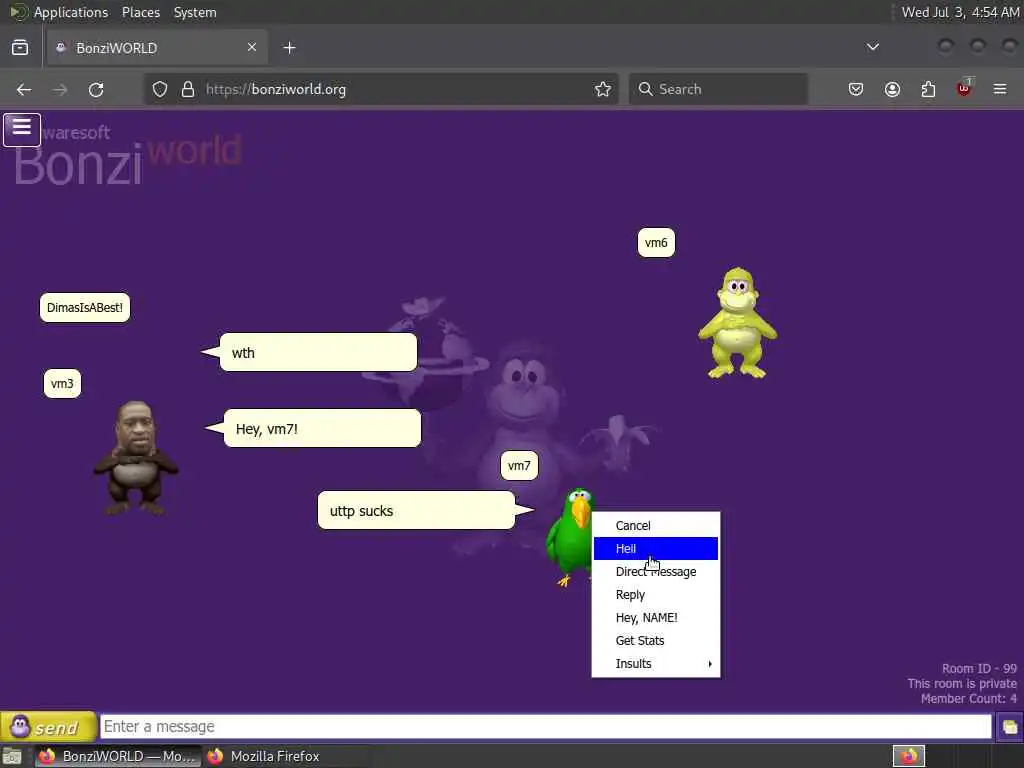Screen dimensions: 1024x768
Task: Click the browser back arrow
Action: (x=24, y=89)
